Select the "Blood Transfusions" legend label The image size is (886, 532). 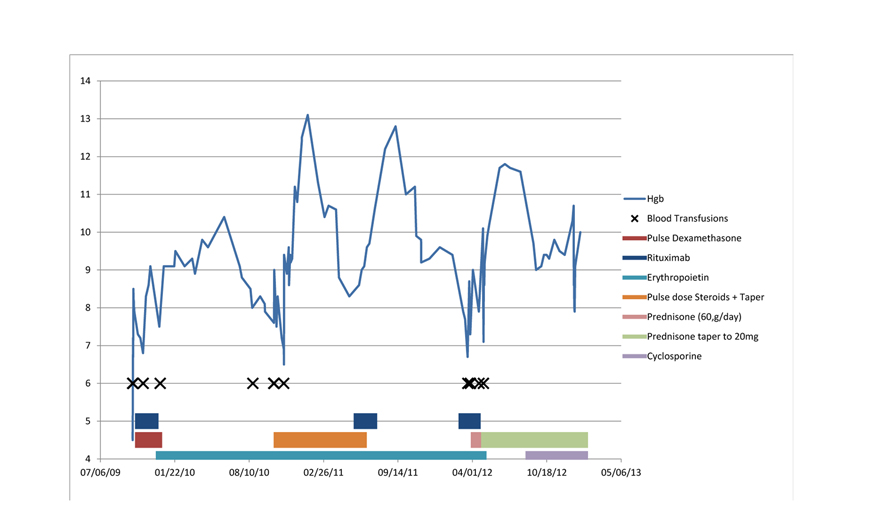point(687,219)
